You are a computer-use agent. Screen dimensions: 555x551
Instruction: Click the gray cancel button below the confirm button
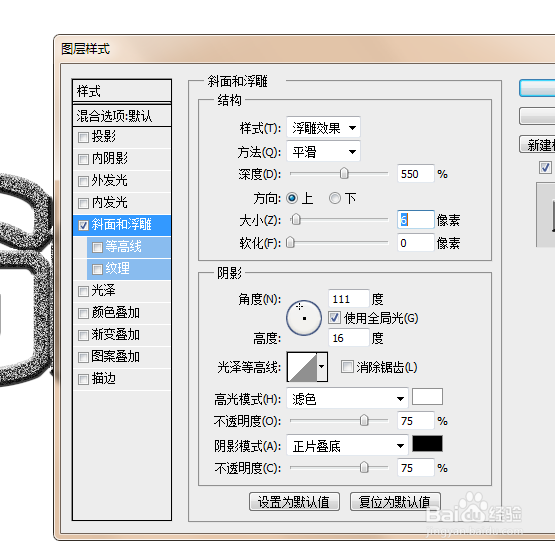pos(537,116)
